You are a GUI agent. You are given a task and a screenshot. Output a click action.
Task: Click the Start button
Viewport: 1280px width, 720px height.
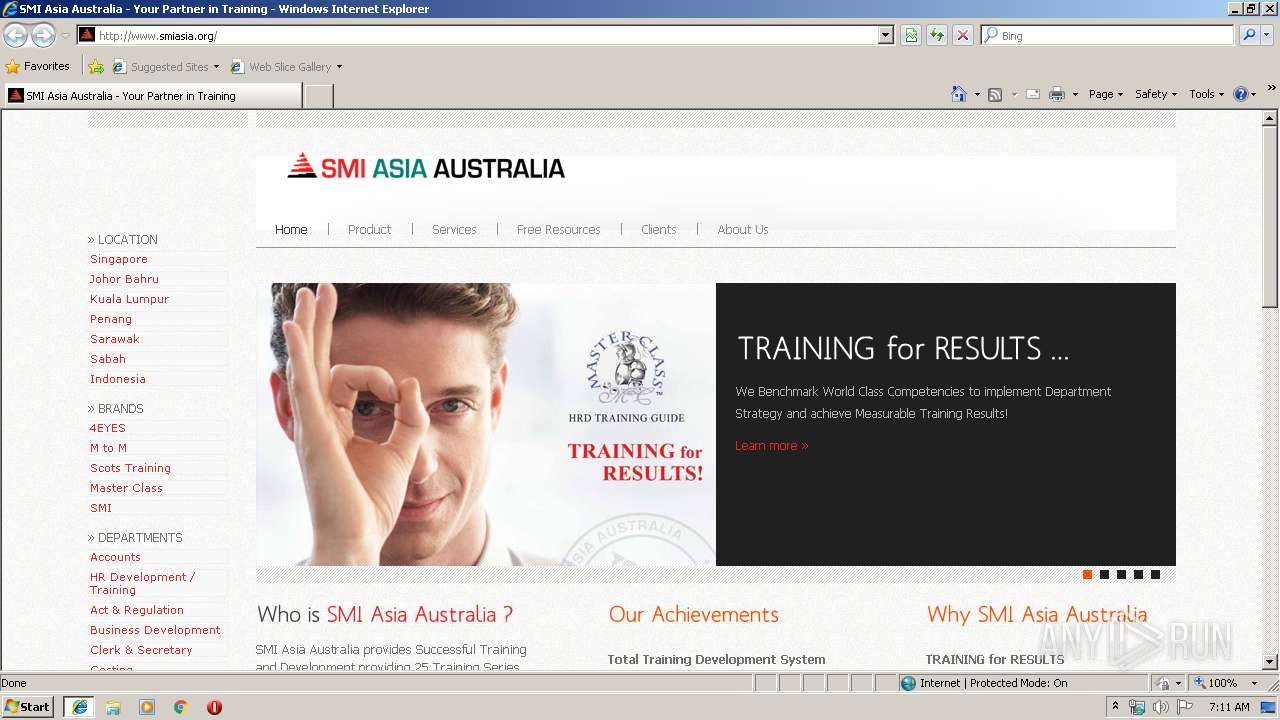pos(27,707)
